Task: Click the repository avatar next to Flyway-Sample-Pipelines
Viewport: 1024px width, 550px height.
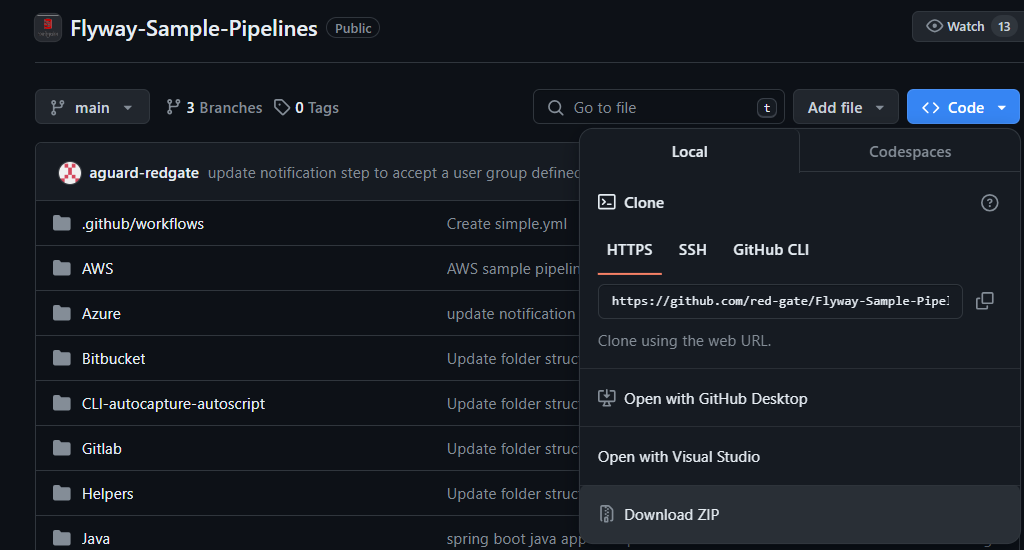Action: pos(48,27)
